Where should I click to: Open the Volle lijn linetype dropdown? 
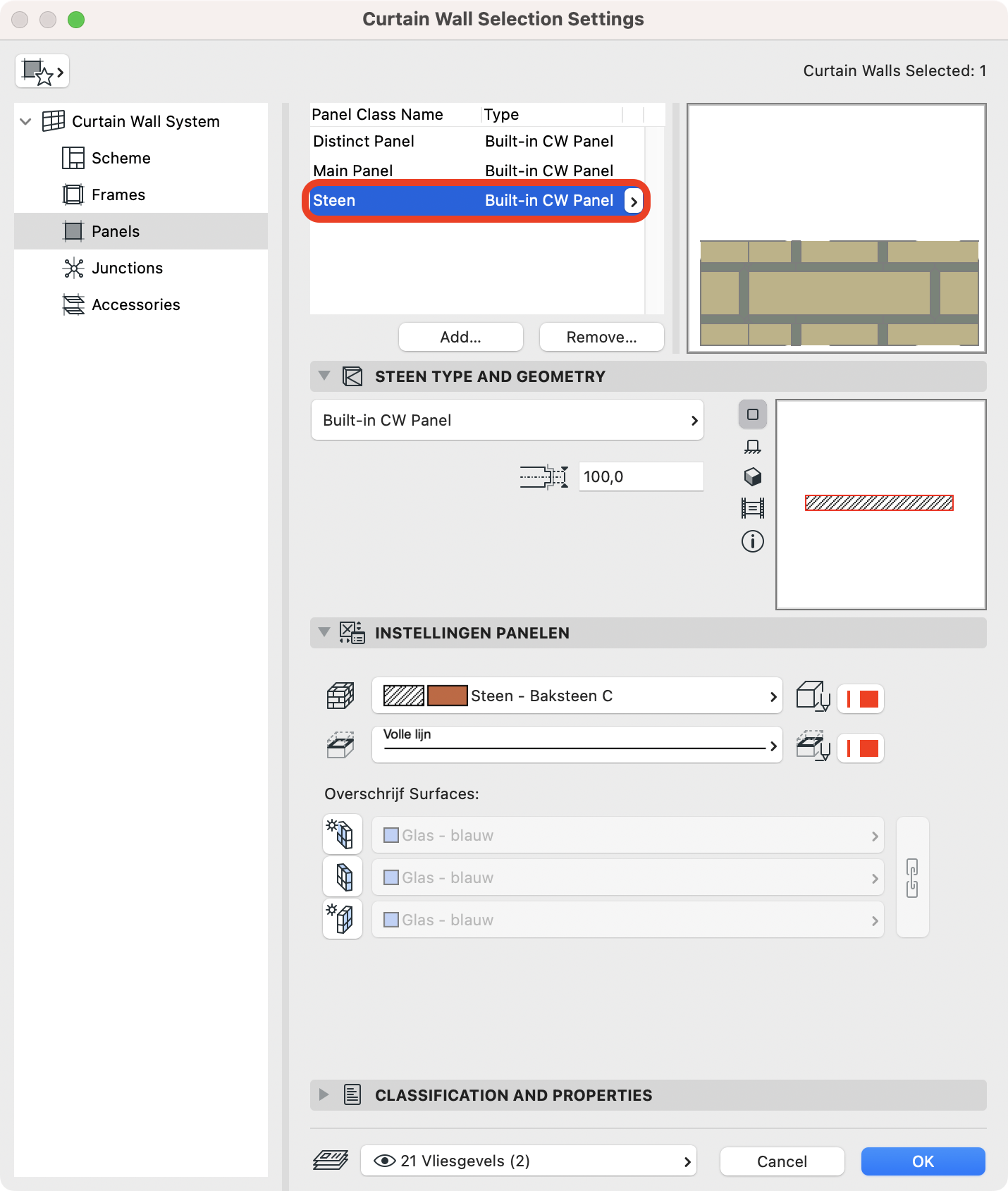tap(577, 745)
